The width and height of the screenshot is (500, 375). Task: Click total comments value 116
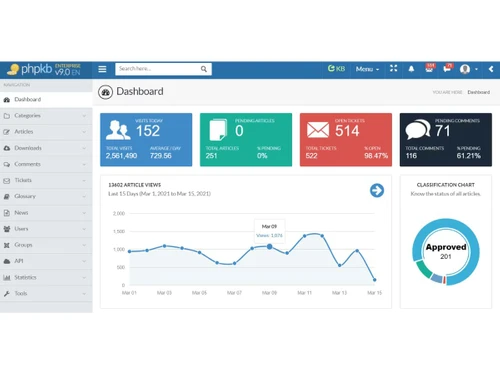pyautogui.click(x=411, y=156)
